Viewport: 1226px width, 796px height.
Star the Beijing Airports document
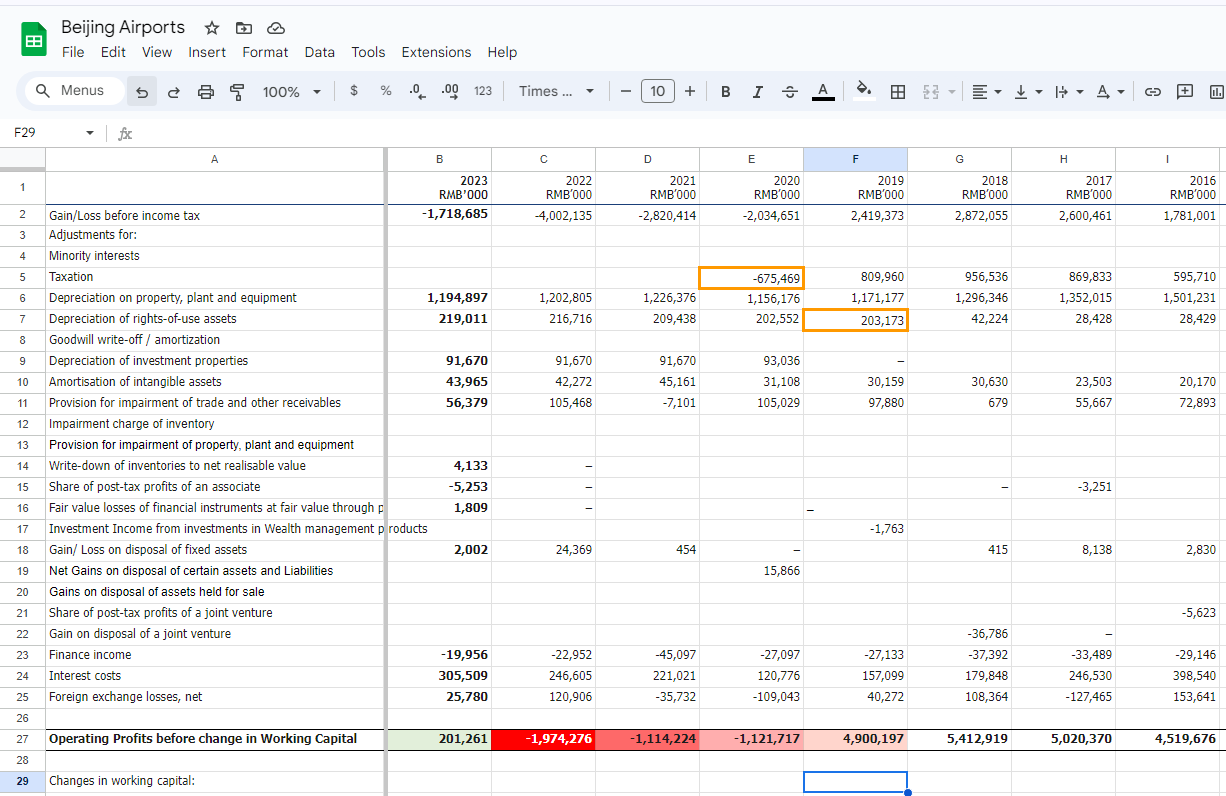tap(211, 28)
